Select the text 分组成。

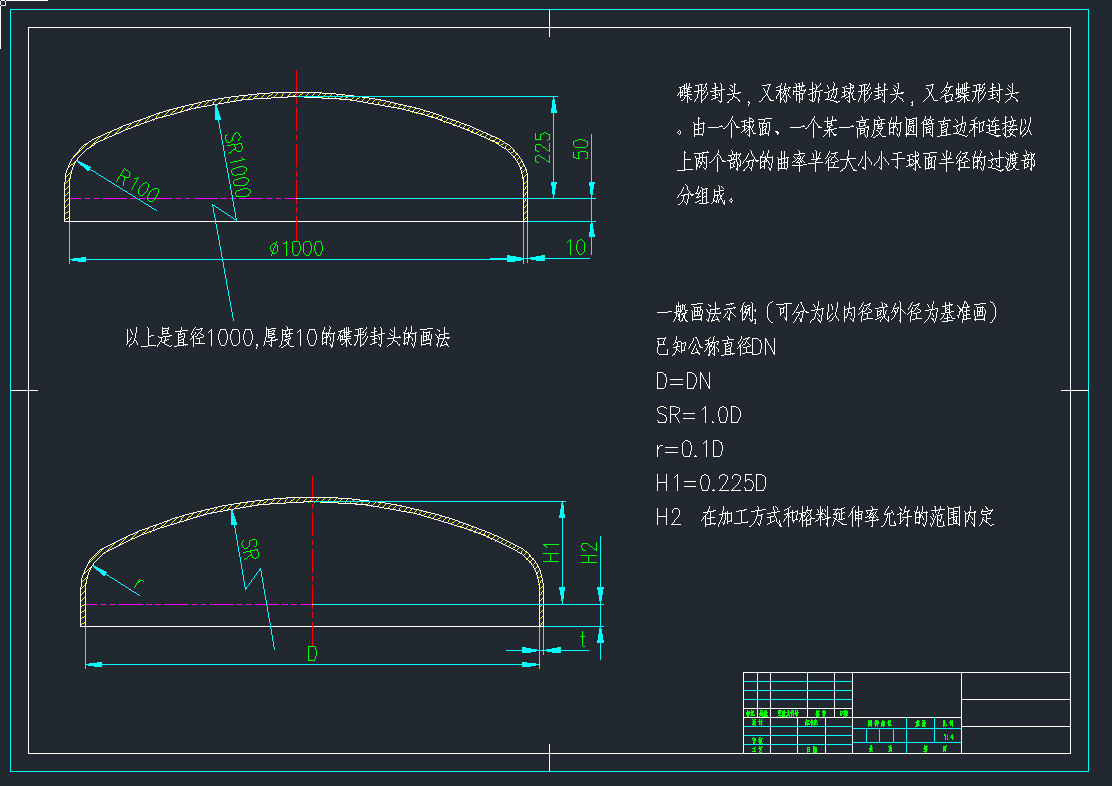pos(706,195)
